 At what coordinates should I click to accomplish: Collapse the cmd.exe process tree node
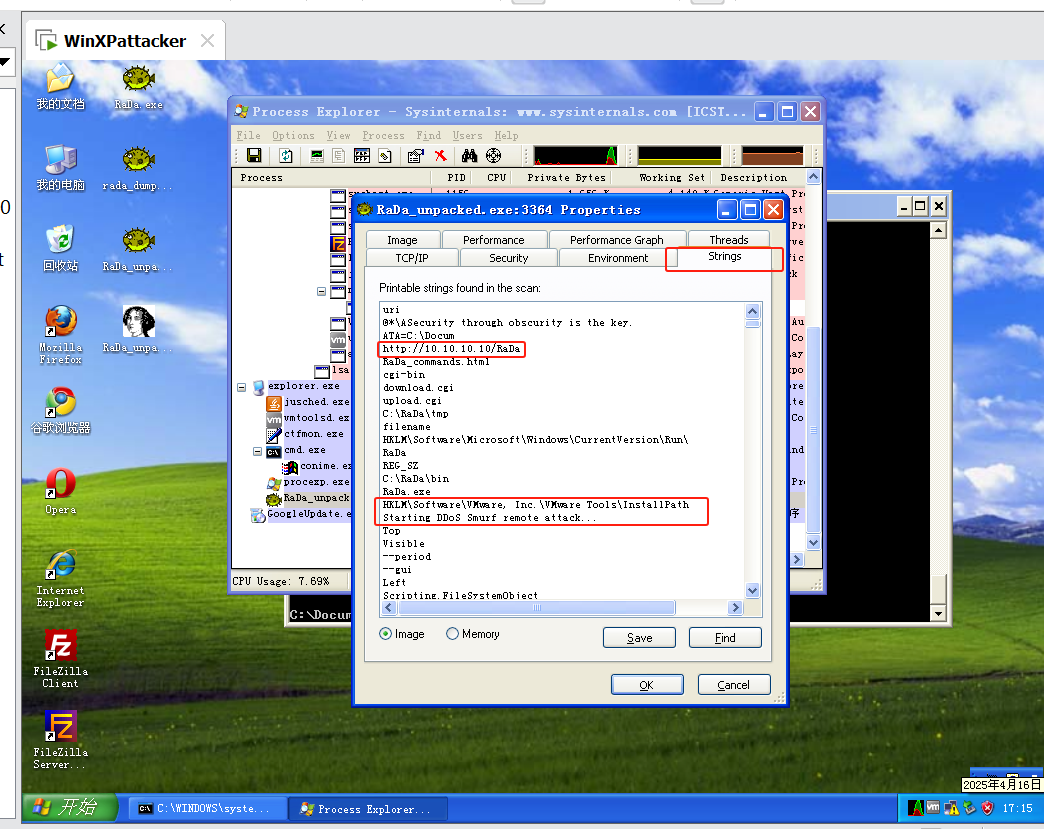[x=257, y=451]
